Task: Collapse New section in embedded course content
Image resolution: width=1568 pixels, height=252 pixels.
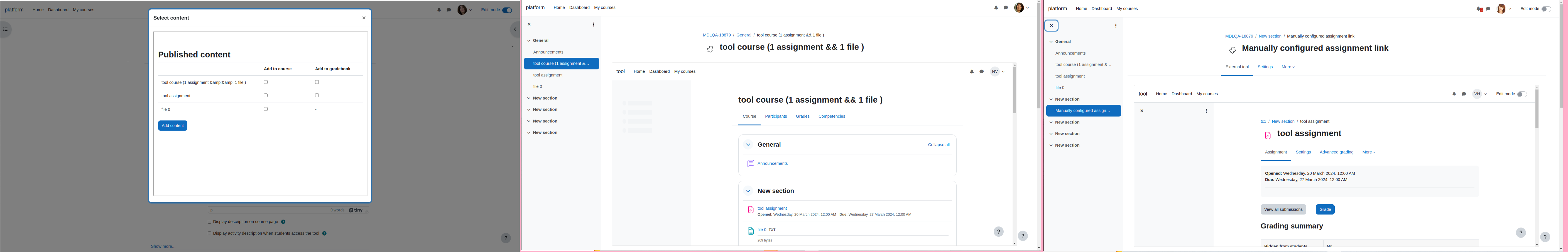Action: [748, 191]
